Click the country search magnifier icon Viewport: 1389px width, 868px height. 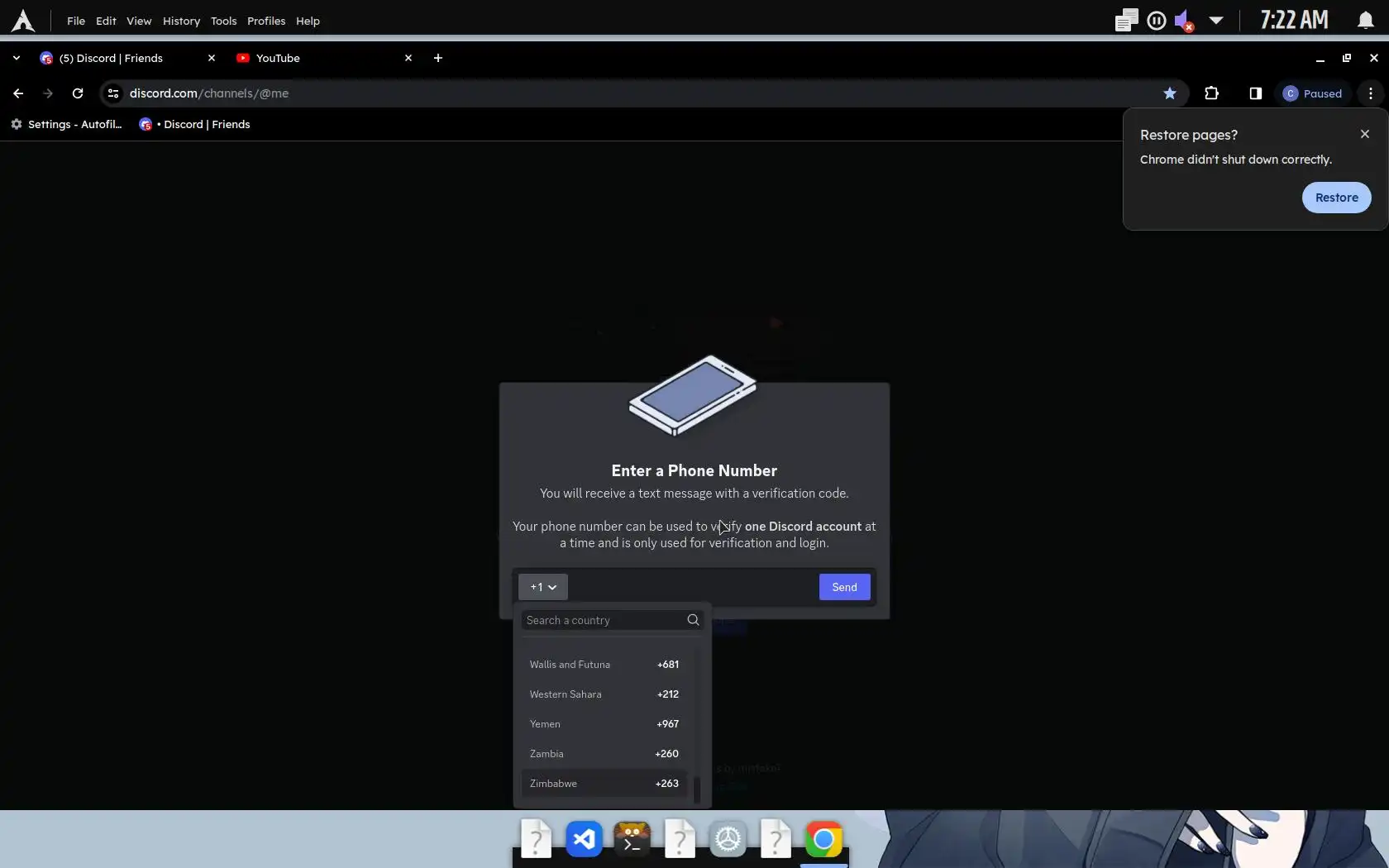693,620
